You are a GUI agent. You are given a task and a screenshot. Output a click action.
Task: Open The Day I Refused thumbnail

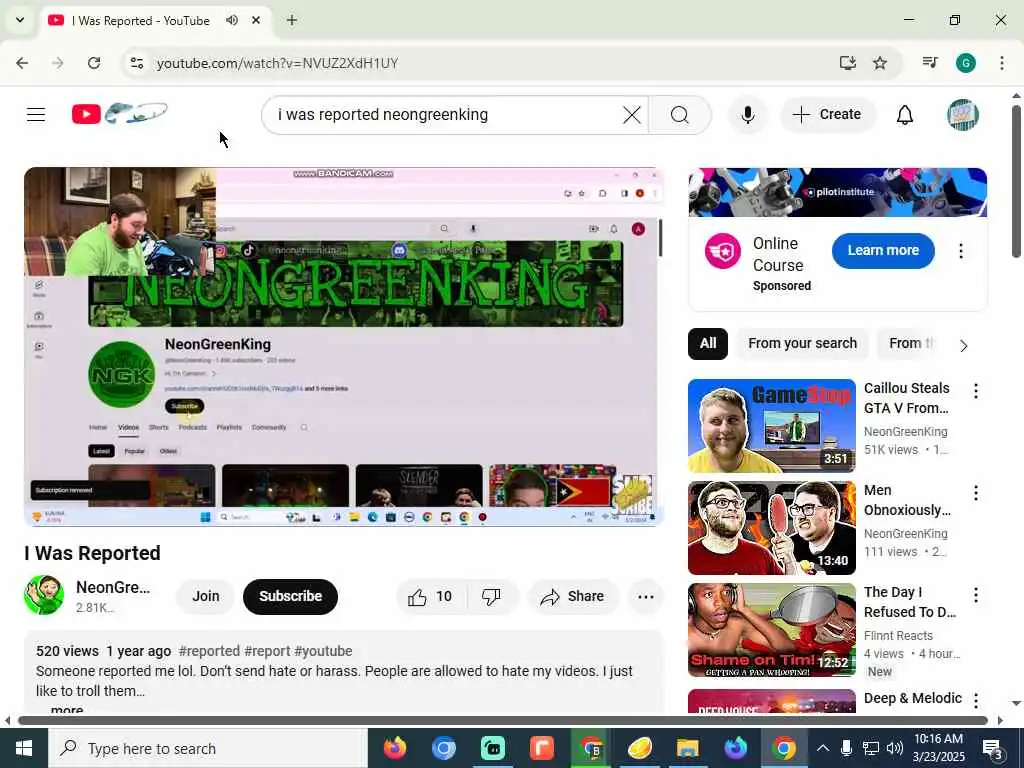tap(771, 630)
